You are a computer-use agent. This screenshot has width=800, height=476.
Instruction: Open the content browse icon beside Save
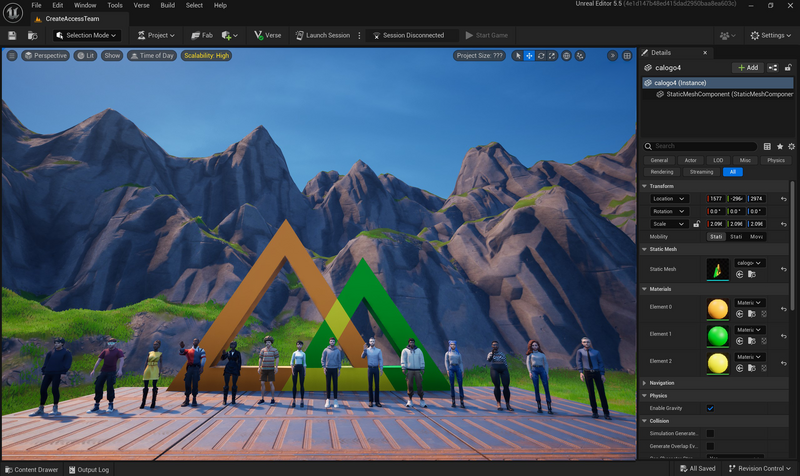tap(33, 35)
